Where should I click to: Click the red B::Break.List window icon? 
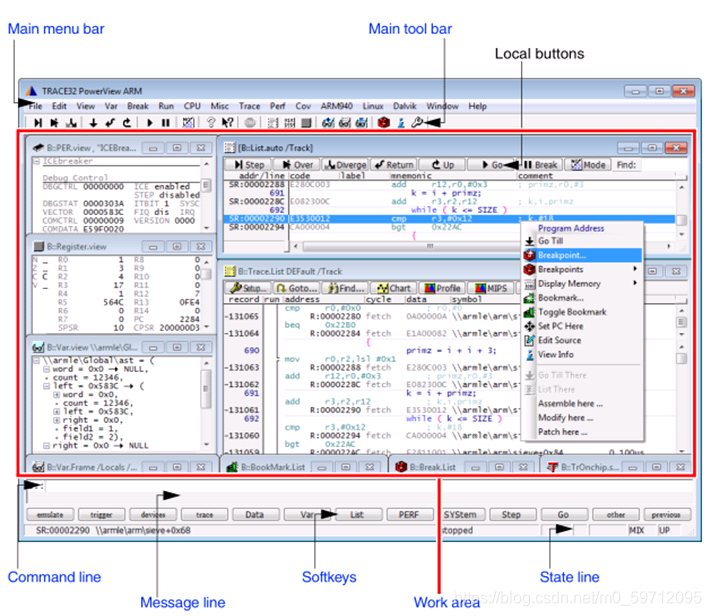tap(401, 467)
